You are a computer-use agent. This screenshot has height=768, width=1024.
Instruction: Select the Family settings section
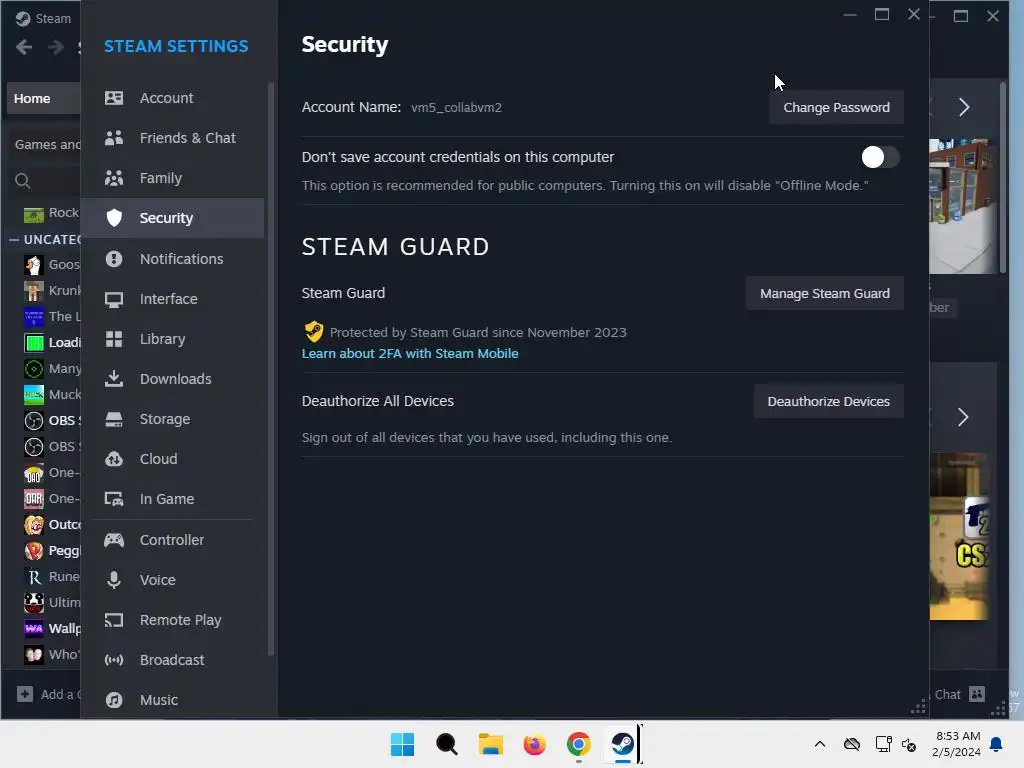(x=173, y=178)
